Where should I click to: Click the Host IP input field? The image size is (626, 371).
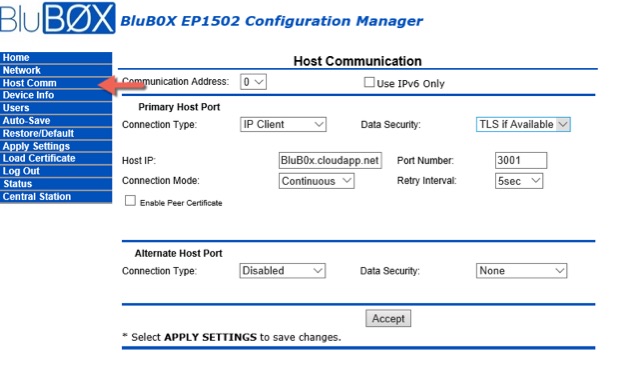click(330, 161)
